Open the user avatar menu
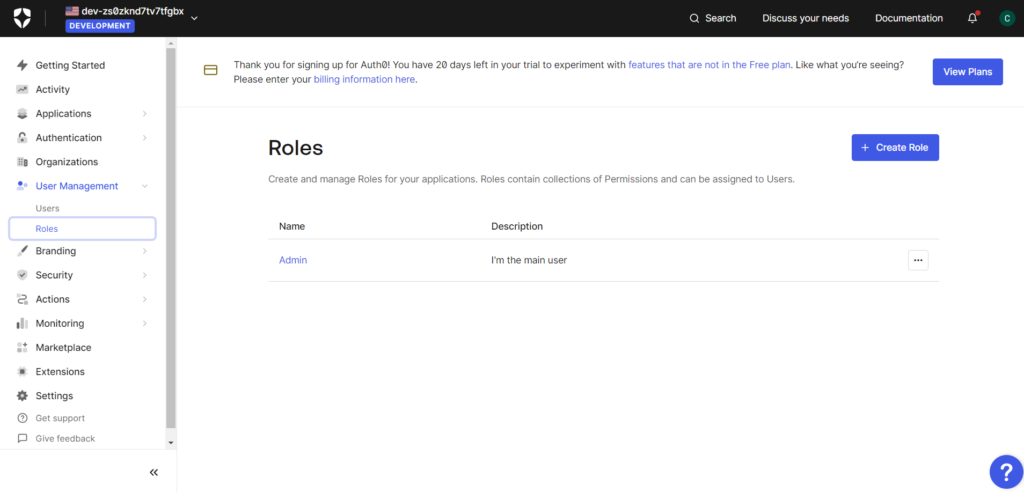 (1006, 18)
